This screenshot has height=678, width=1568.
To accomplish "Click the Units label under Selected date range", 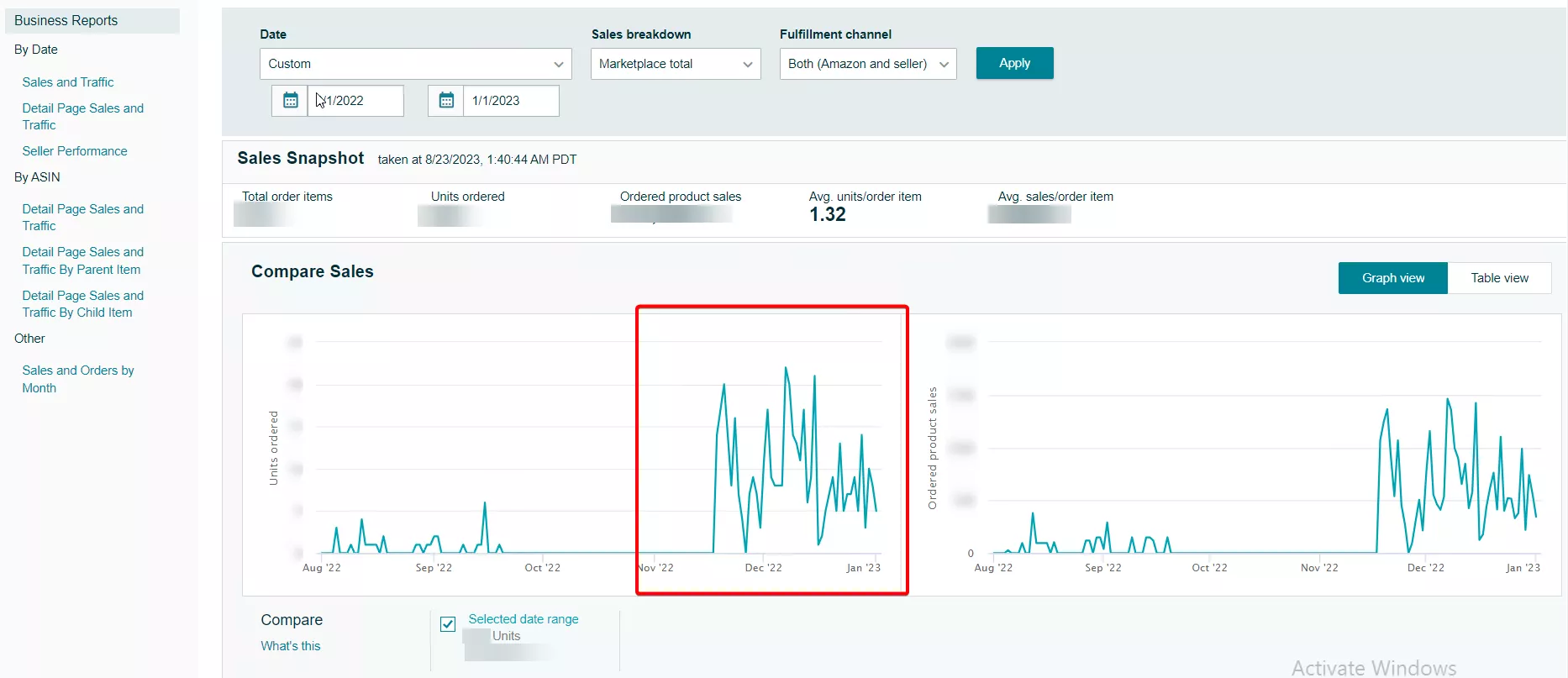I will click(506, 636).
